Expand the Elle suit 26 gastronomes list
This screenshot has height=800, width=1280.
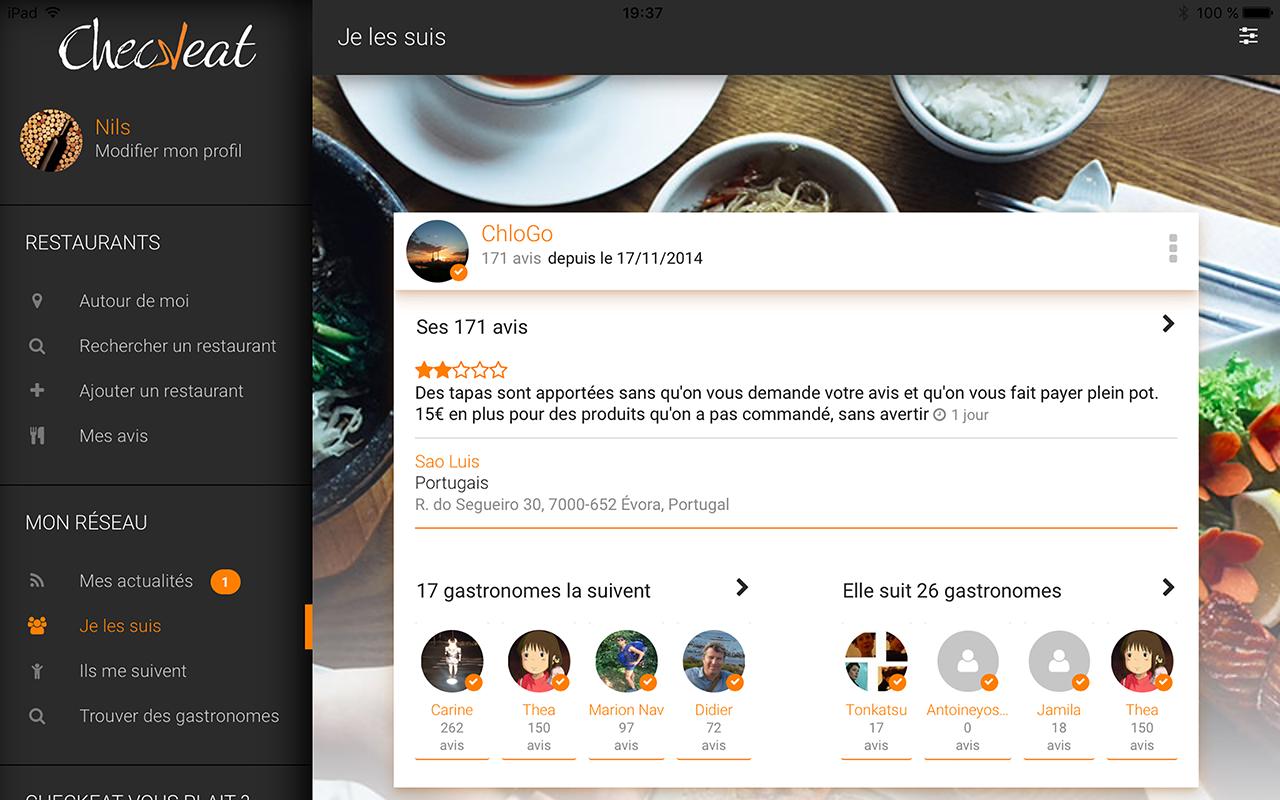[1168, 588]
